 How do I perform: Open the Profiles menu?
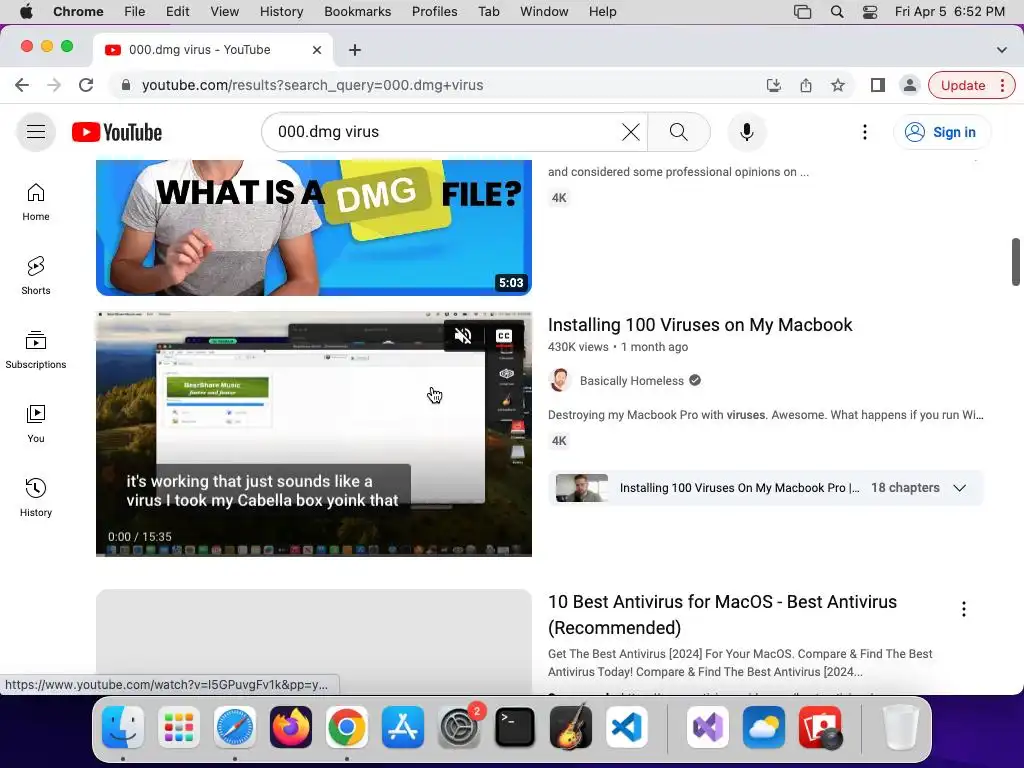434,12
